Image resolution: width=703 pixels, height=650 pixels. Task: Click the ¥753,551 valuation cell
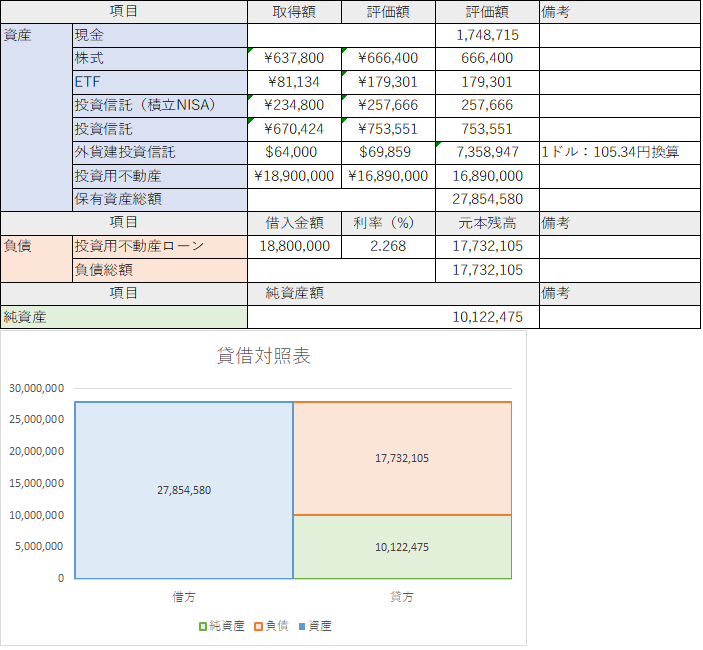[x=388, y=130]
